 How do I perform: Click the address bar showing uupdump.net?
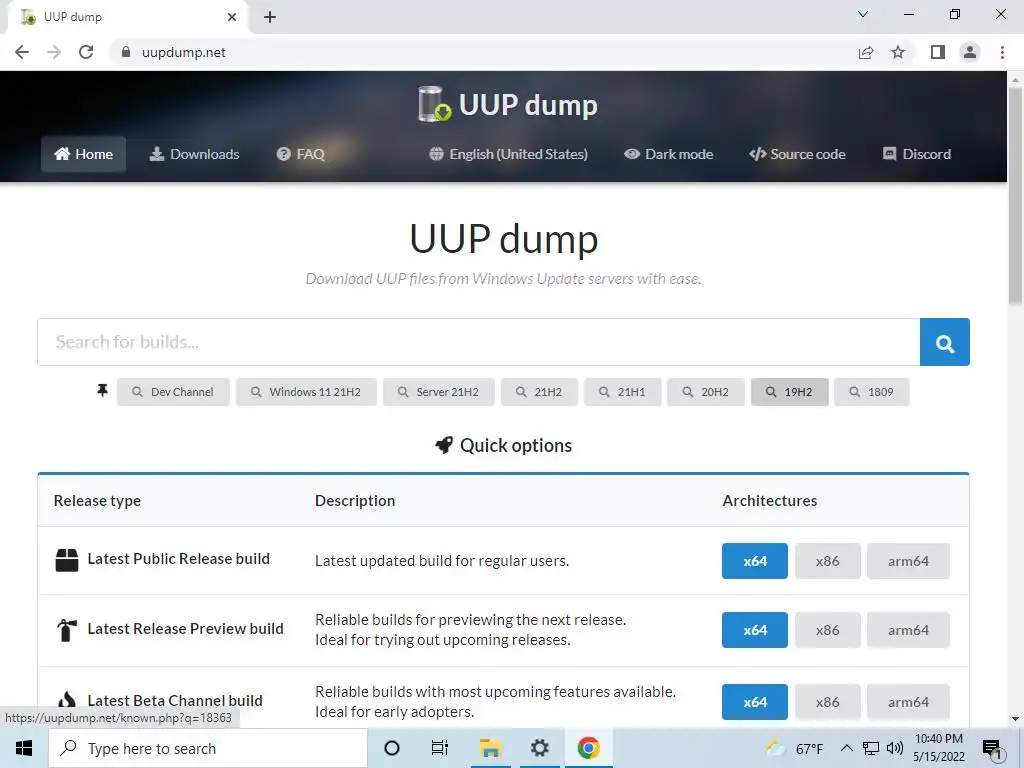(483, 52)
